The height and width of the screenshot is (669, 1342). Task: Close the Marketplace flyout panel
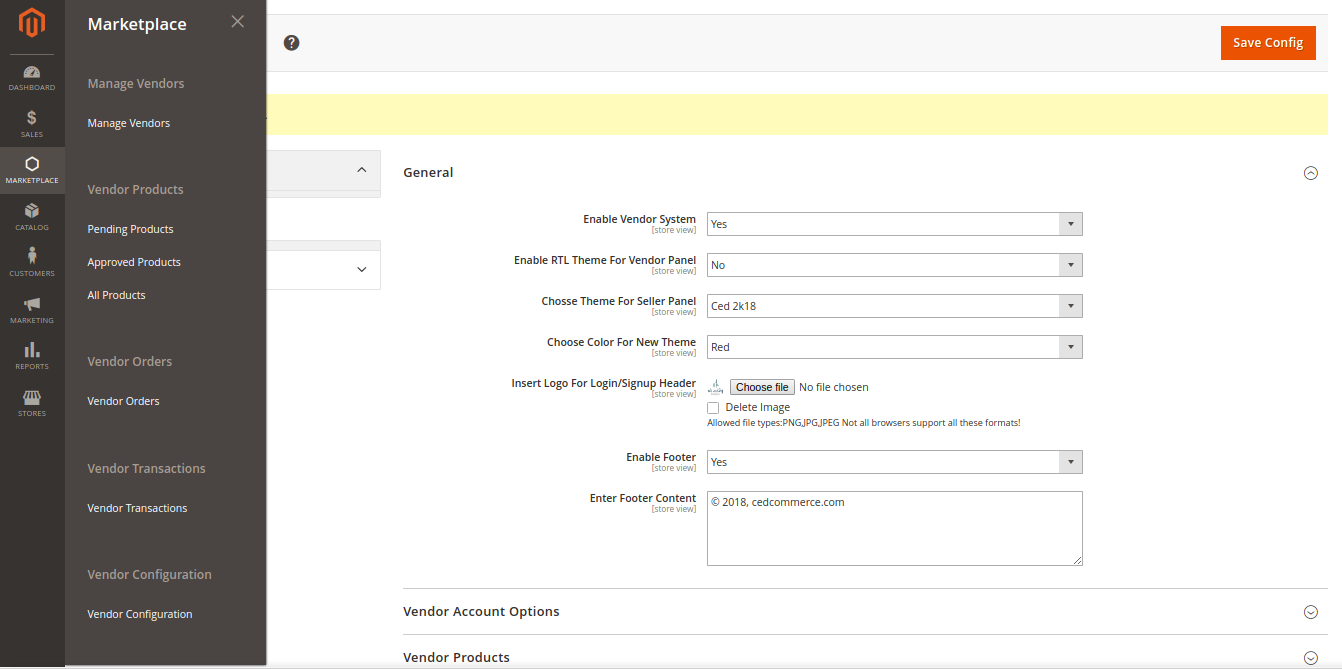pos(237,22)
